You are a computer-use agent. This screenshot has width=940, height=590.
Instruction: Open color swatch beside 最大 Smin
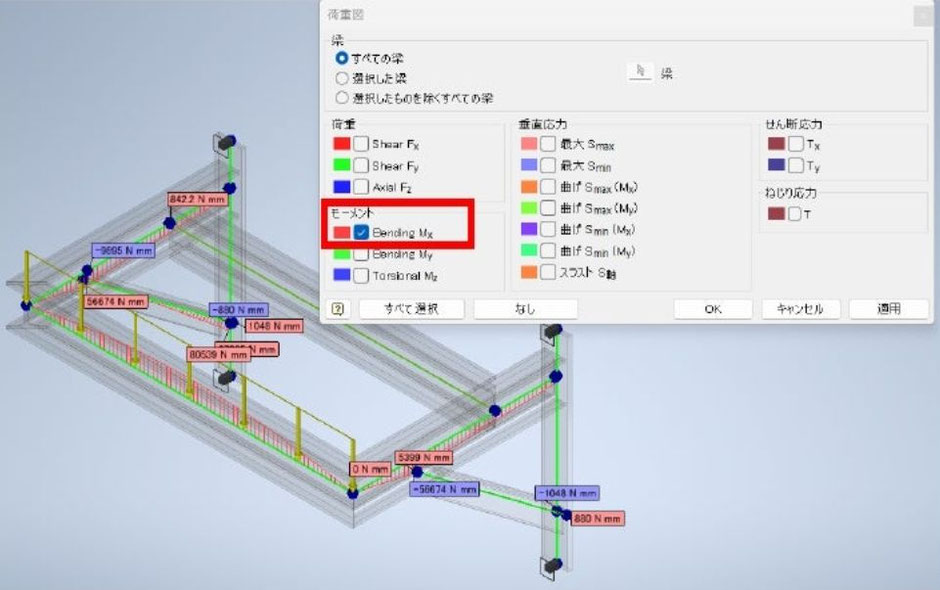(529, 165)
